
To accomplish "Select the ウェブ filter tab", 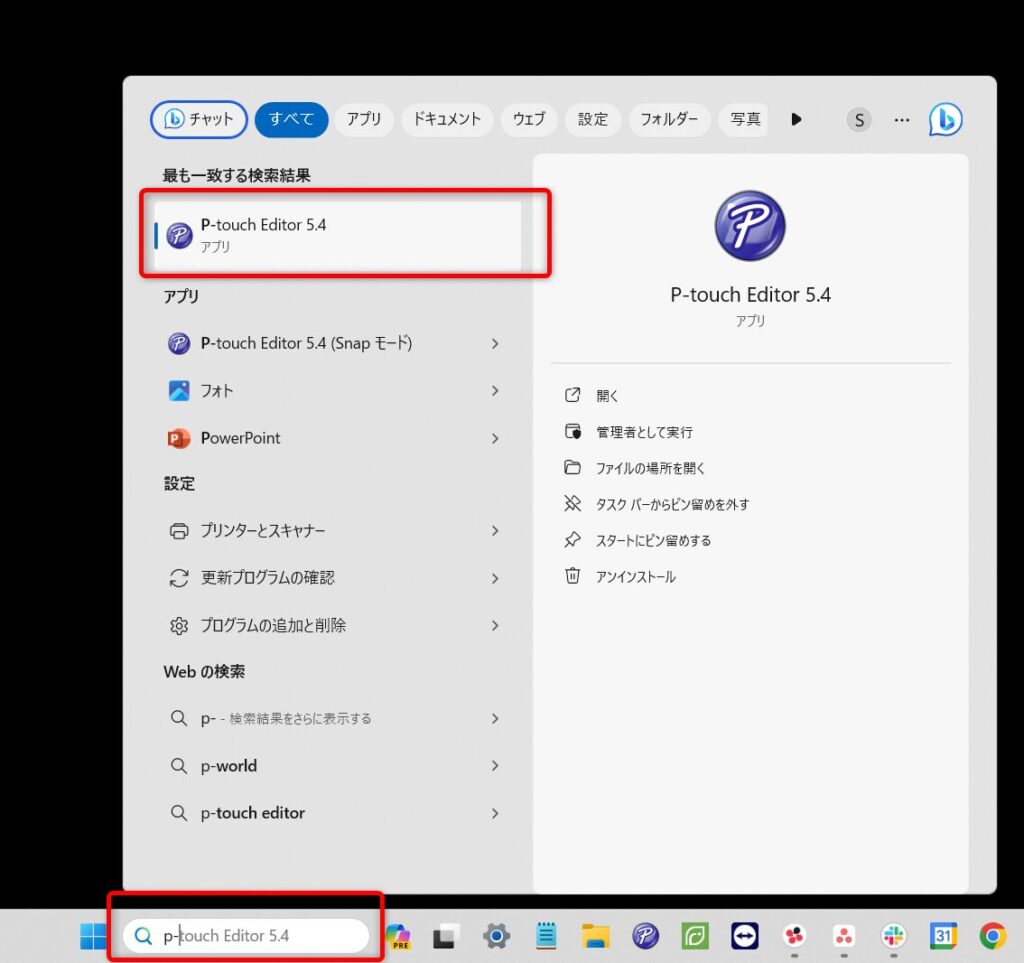I will (529, 119).
